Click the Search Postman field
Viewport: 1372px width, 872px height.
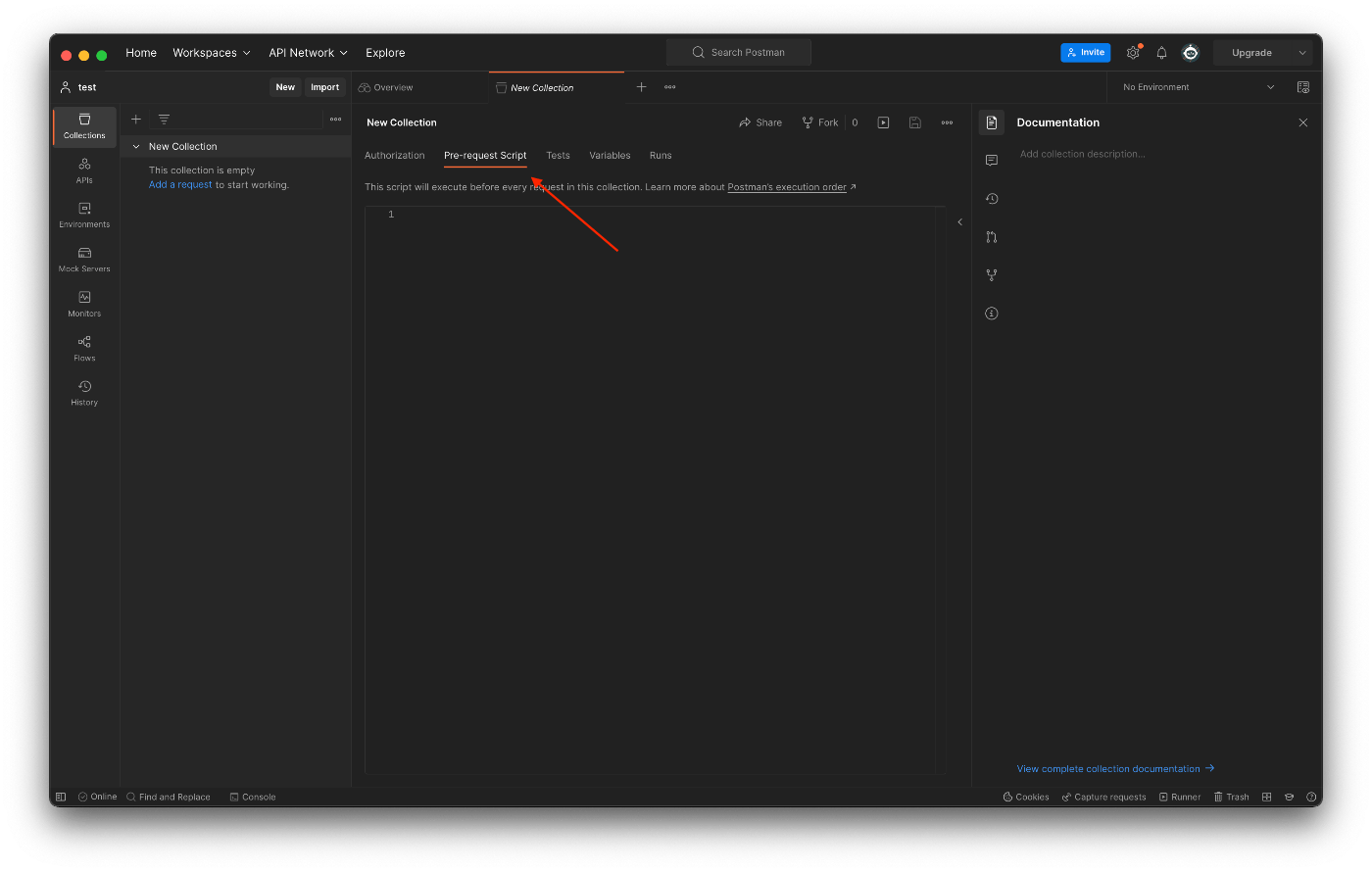[x=739, y=53]
